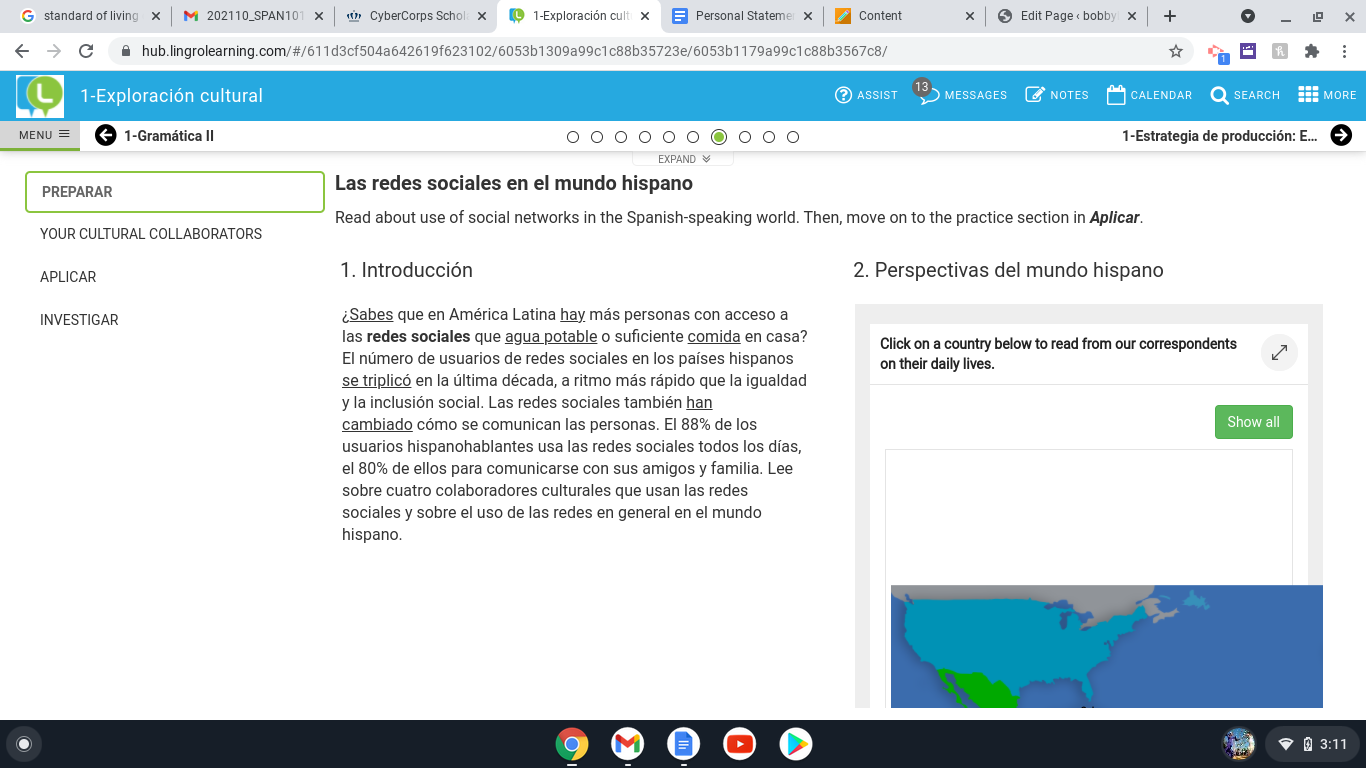Open the Notes editor icon
1366x768 pixels.
click(x=1035, y=95)
